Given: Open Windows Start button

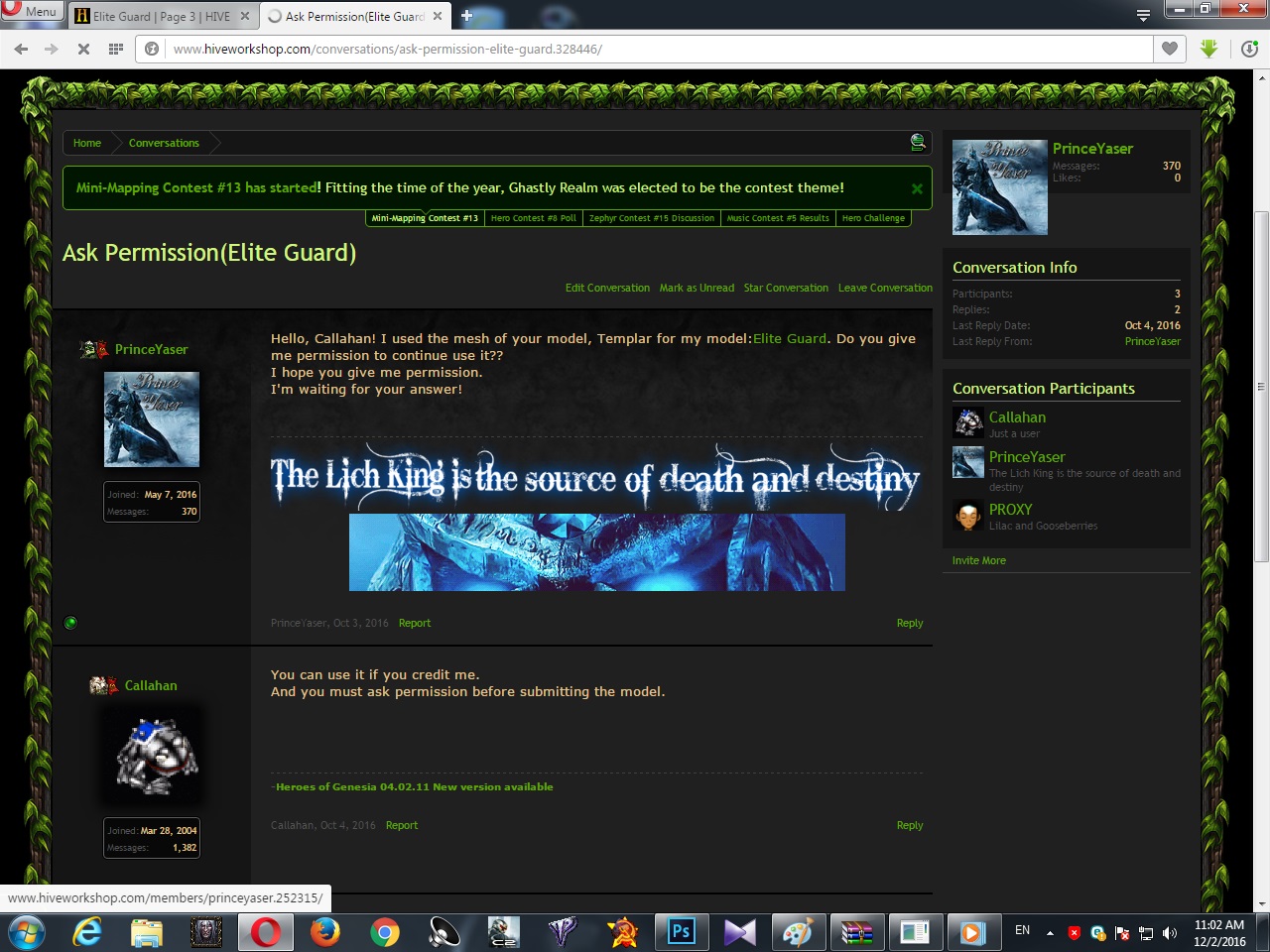Looking at the screenshot, I should [x=27, y=932].
